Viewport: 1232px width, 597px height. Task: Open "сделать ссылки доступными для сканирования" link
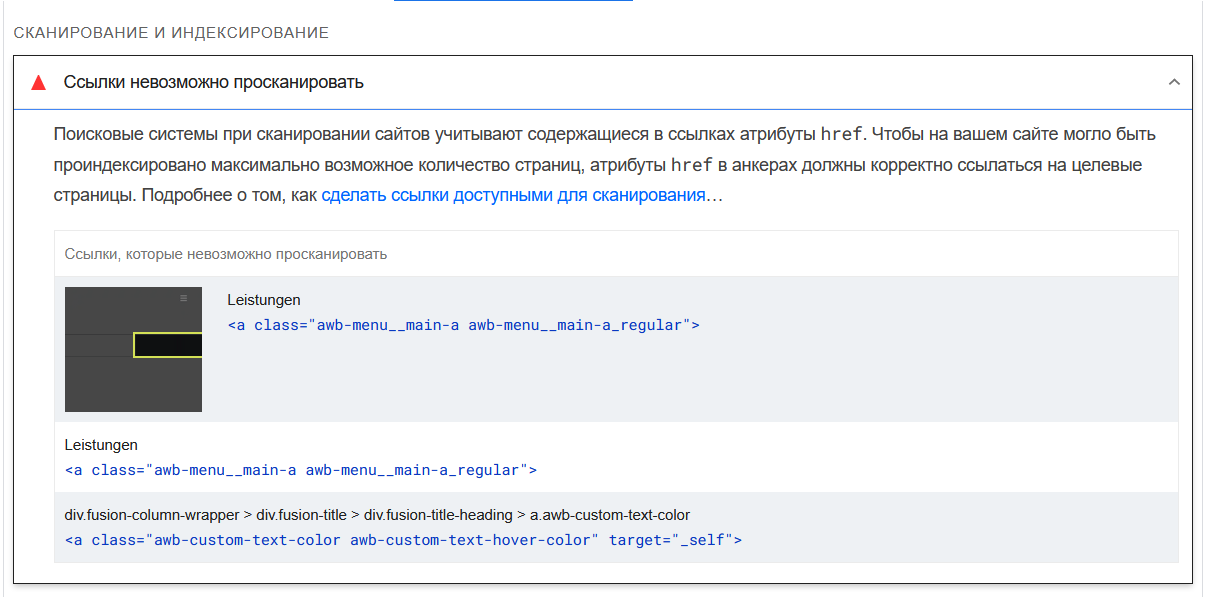click(513, 196)
